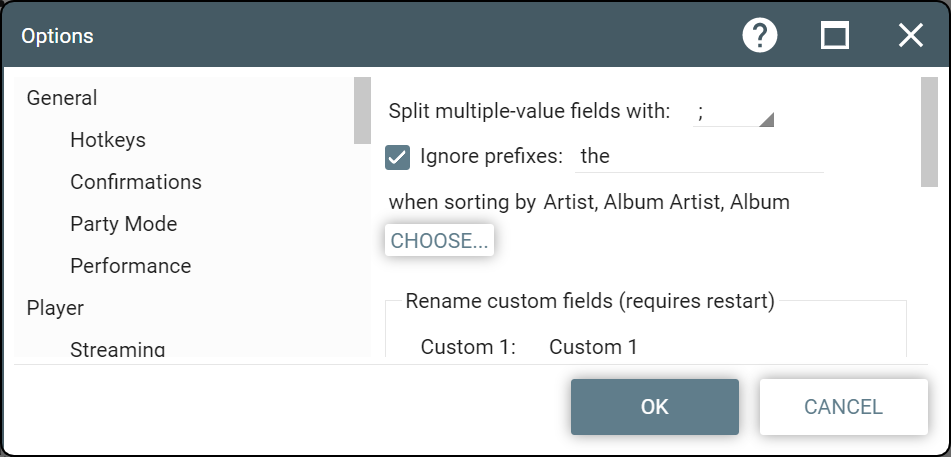Toggle the Ignore prefixes checkbox
Image resolution: width=951 pixels, height=457 pixels.
tap(397, 157)
